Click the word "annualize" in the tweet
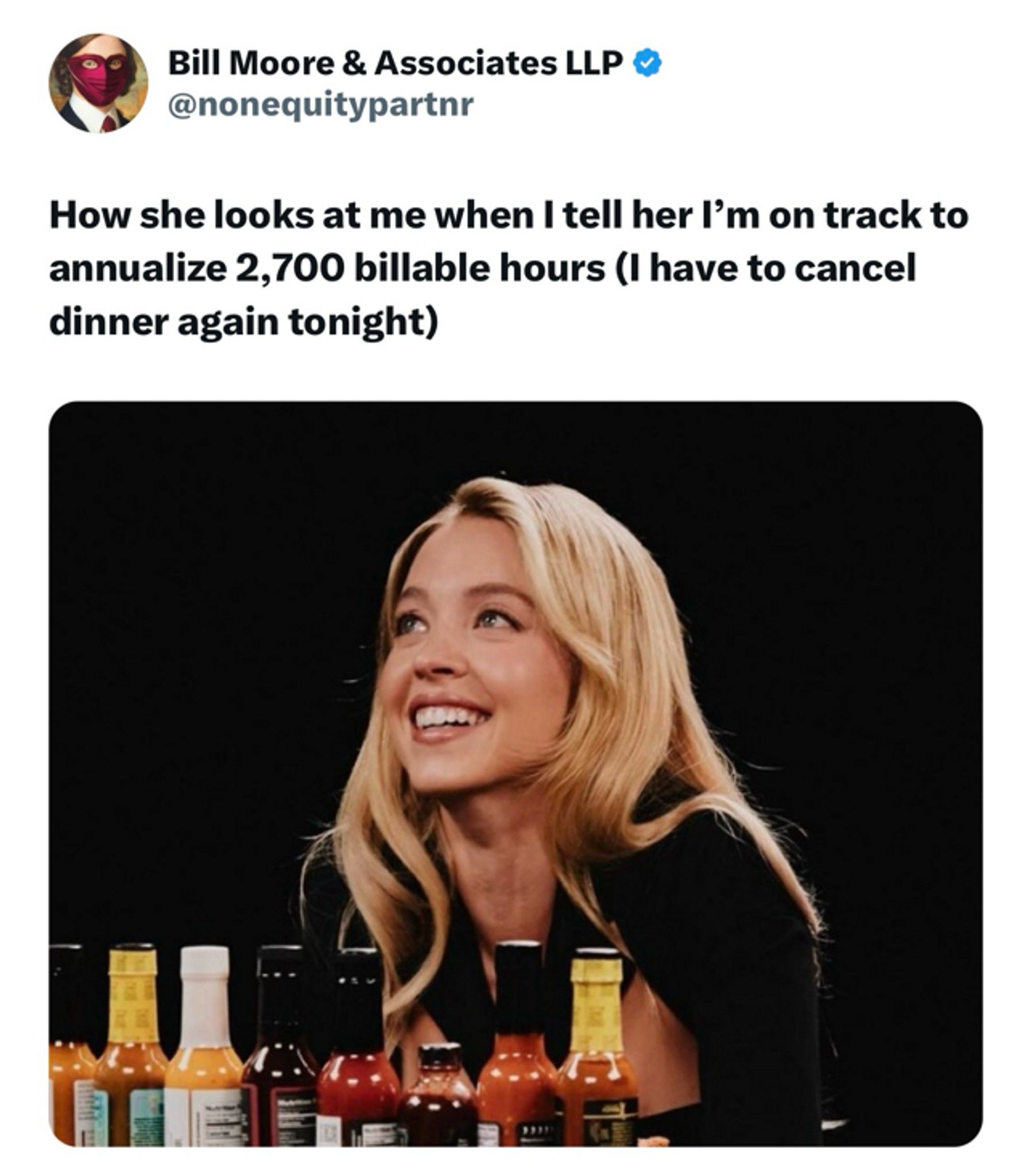The width and height of the screenshot is (1031, 1176). [x=138, y=269]
